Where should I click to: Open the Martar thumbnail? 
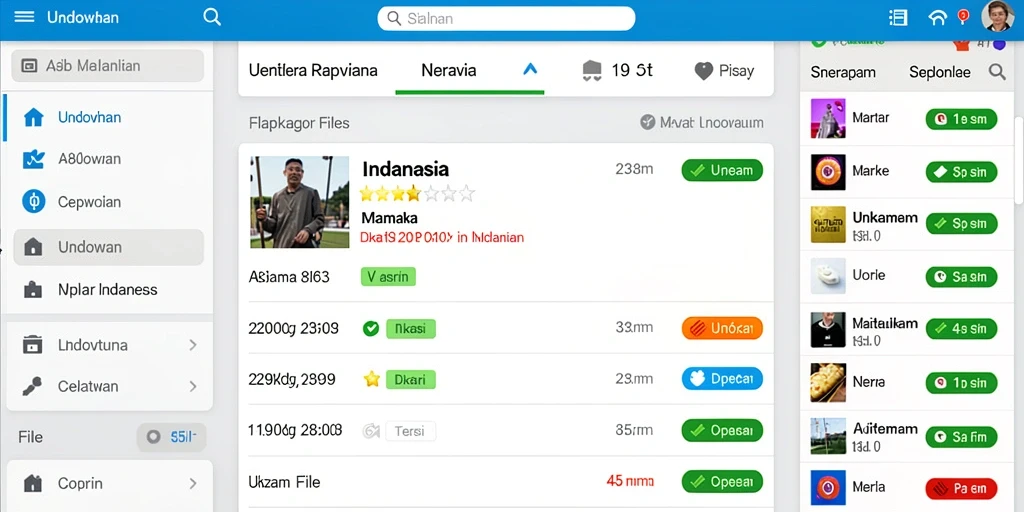(828, 118)
